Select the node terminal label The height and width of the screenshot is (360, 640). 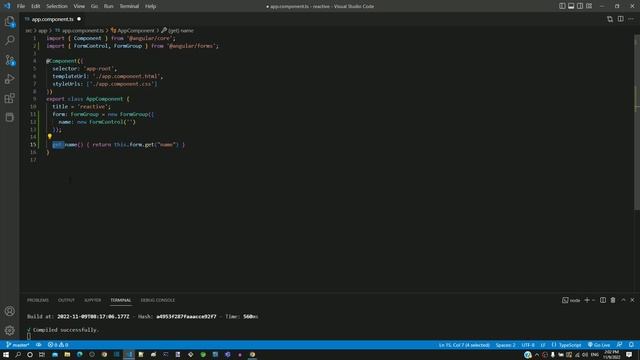tap(571, 300)
